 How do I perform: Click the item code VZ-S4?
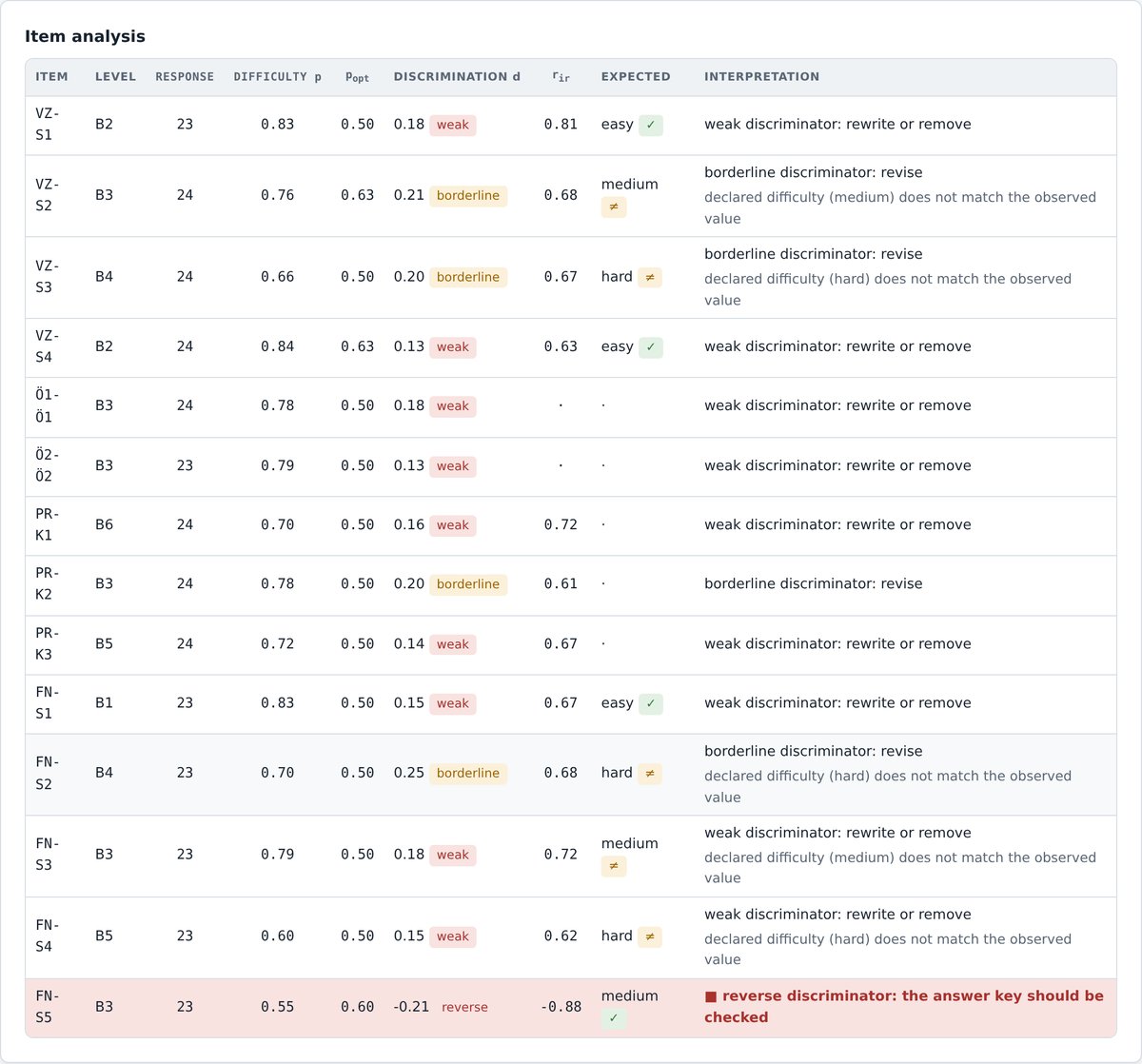point(48,346)
